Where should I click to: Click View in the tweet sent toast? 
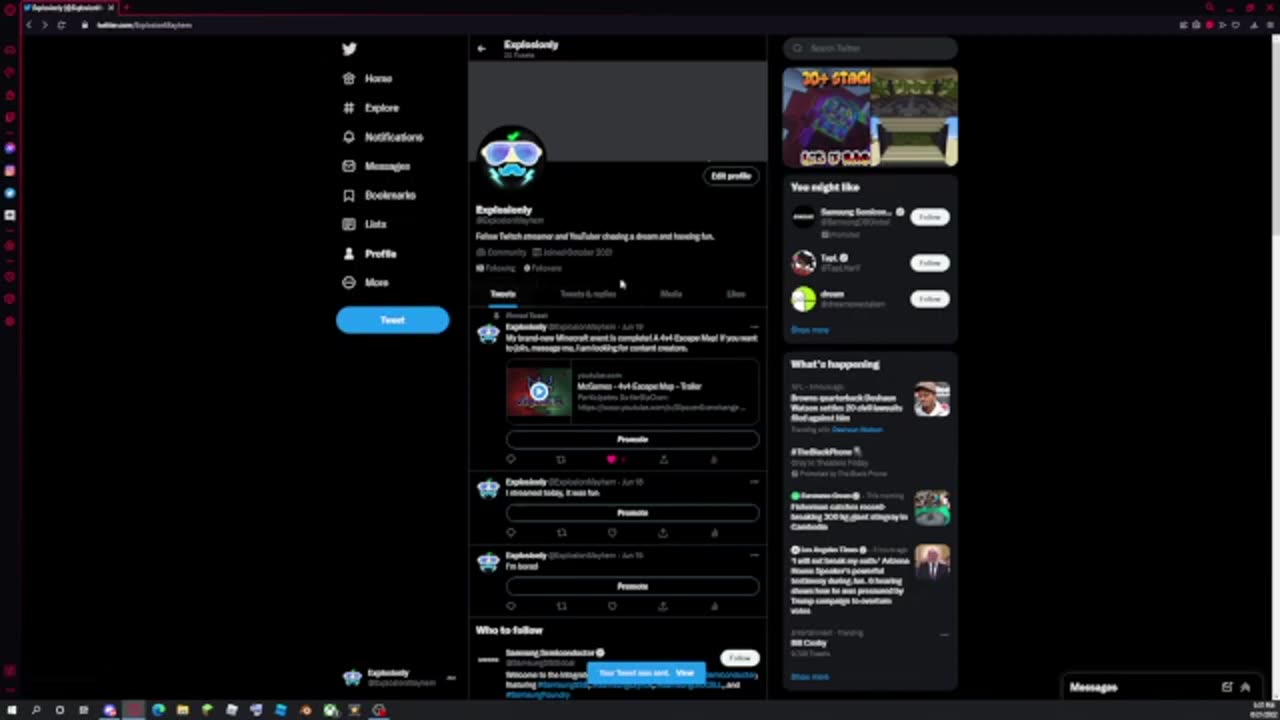tap(684, 673)
